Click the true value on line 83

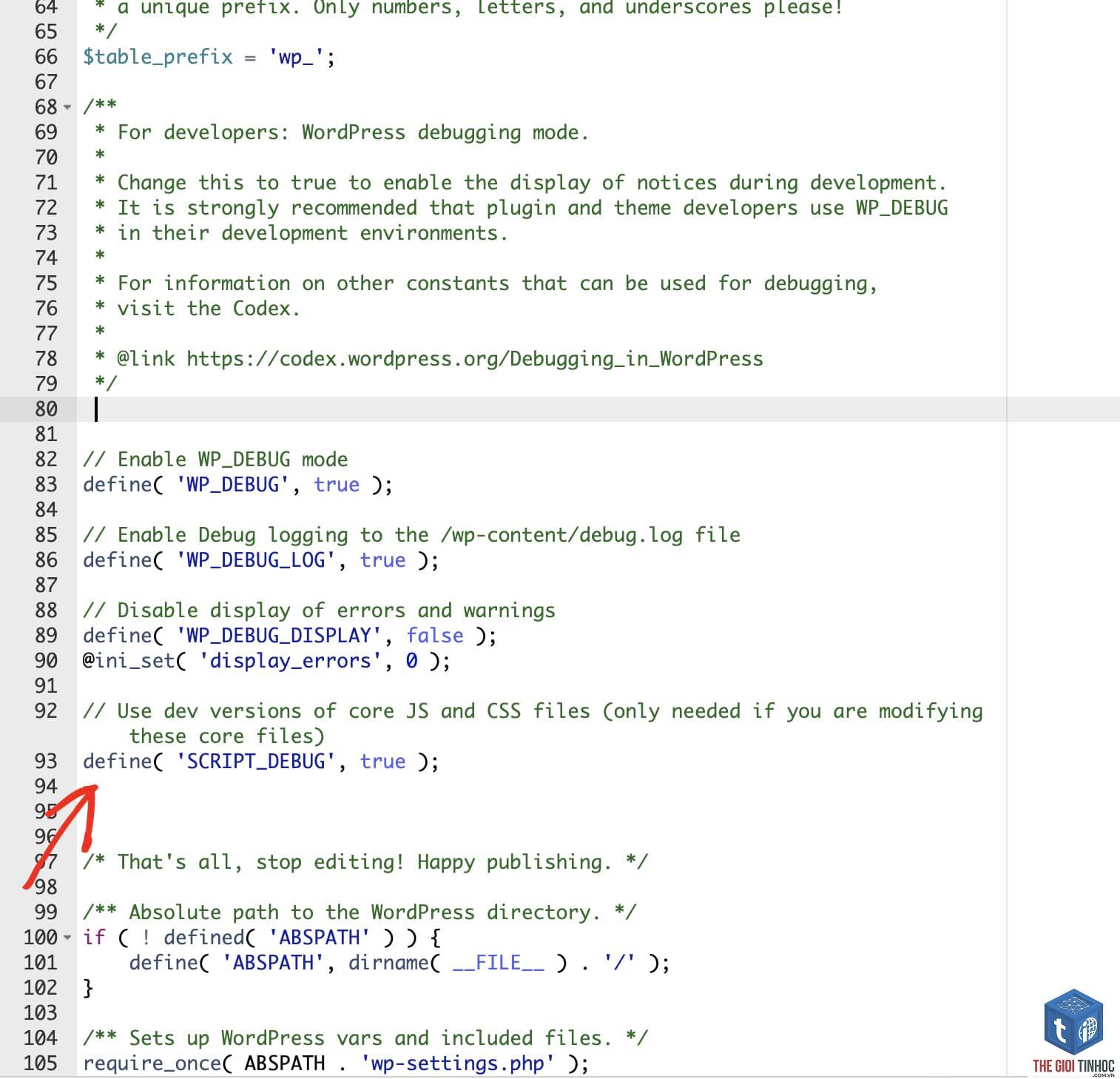tap(337, 485)
